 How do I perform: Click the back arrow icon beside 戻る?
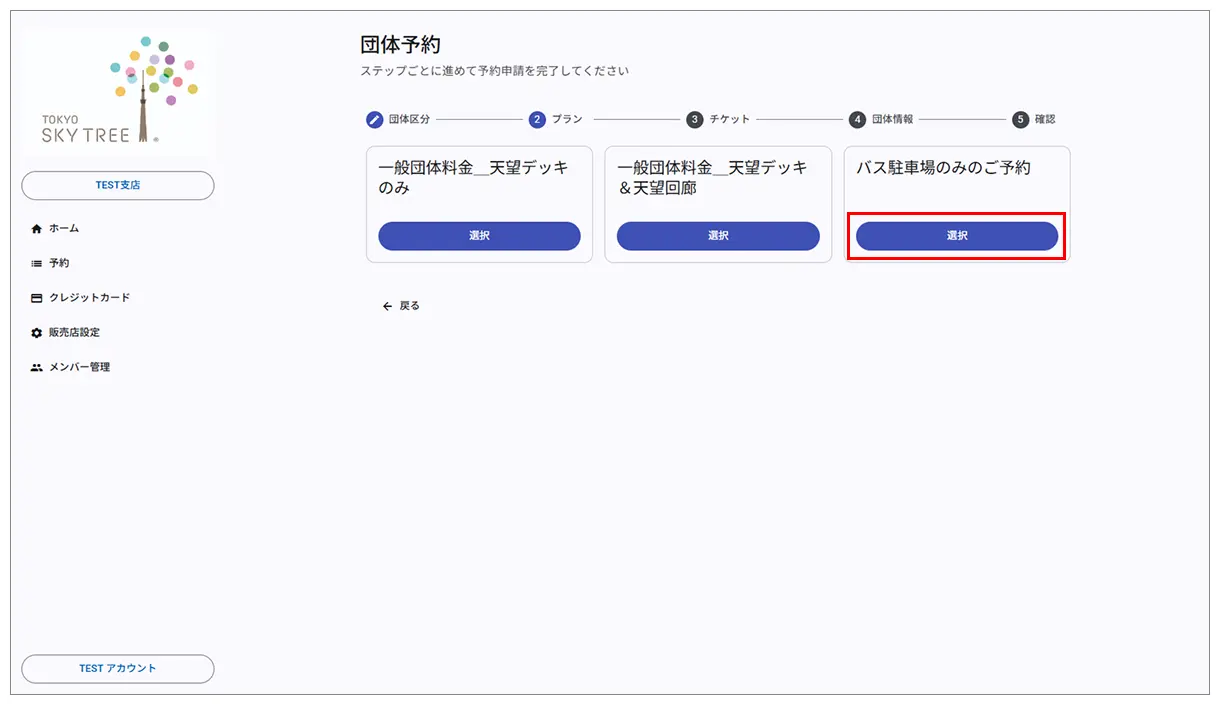(x=386, y=305)
